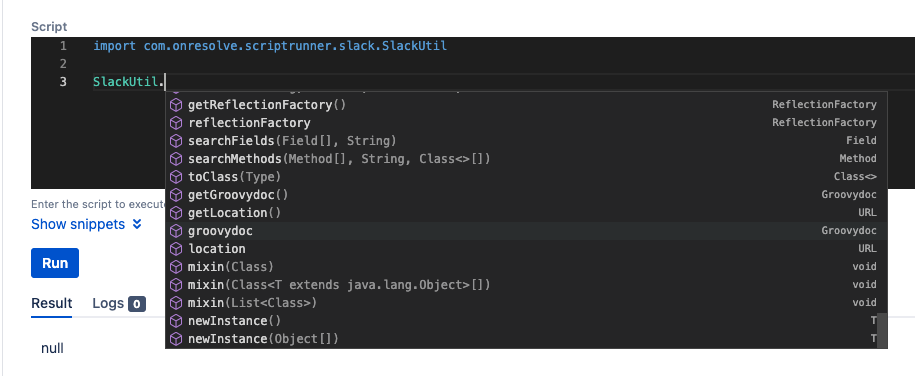Click the cube icon beside location
The width and height of the screenshot is (915, 376).
(176, 249)
